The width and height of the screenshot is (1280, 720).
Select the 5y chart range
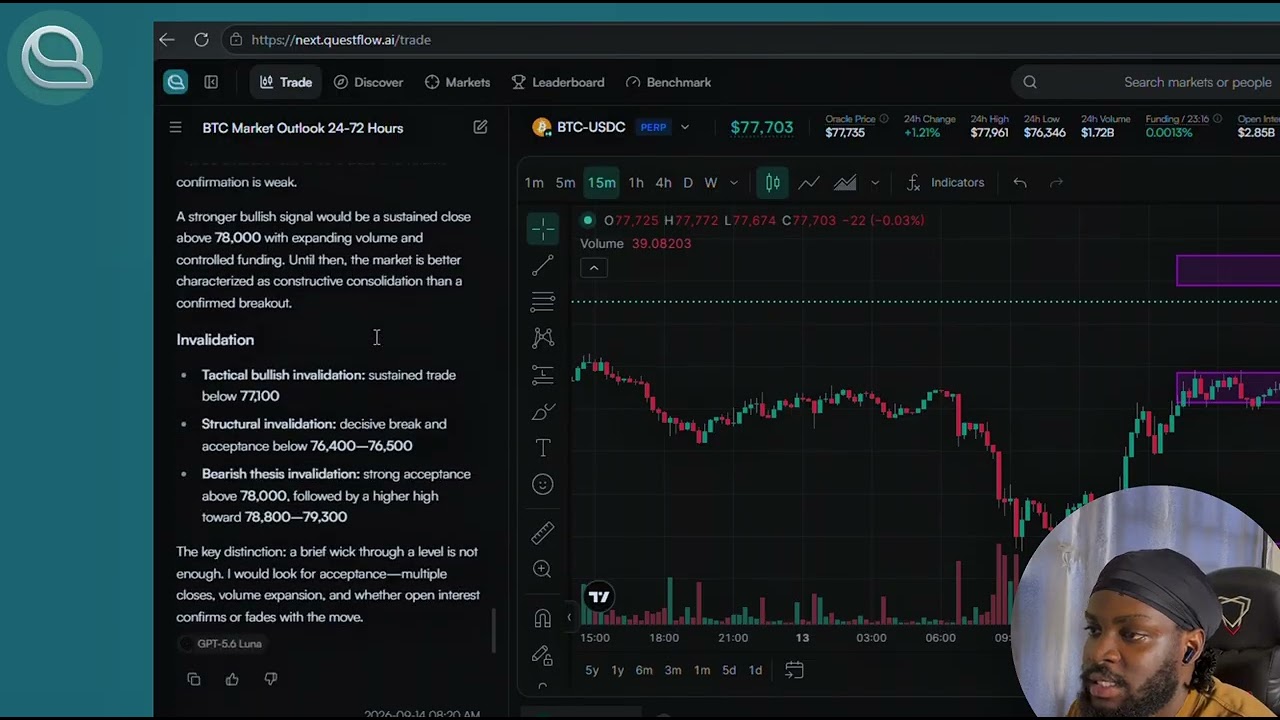(x=592, y=670)
